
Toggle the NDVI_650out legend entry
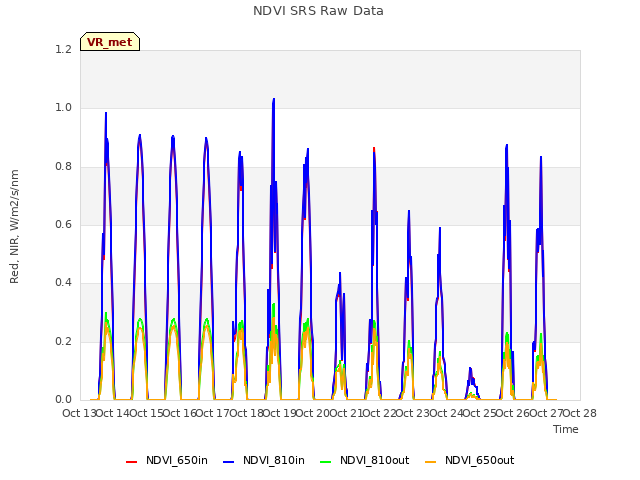[x=470, y=461]
